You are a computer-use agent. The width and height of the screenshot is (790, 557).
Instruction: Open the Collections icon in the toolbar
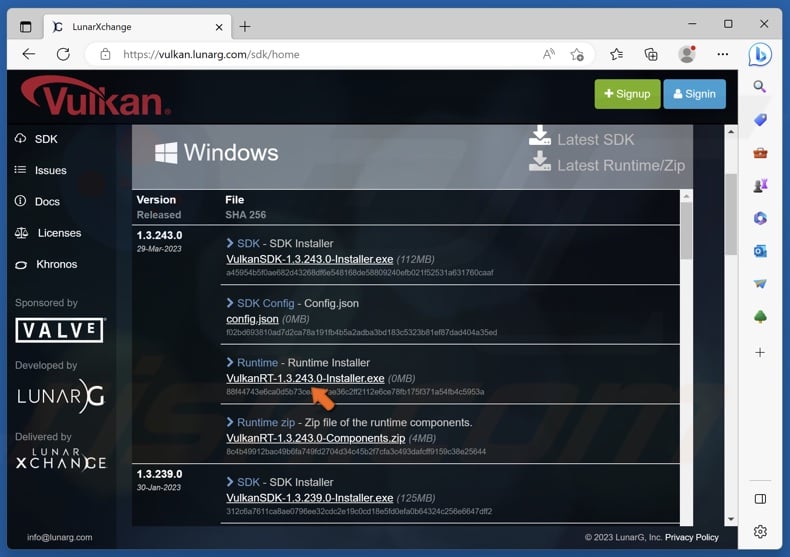[x=651, y=54]
